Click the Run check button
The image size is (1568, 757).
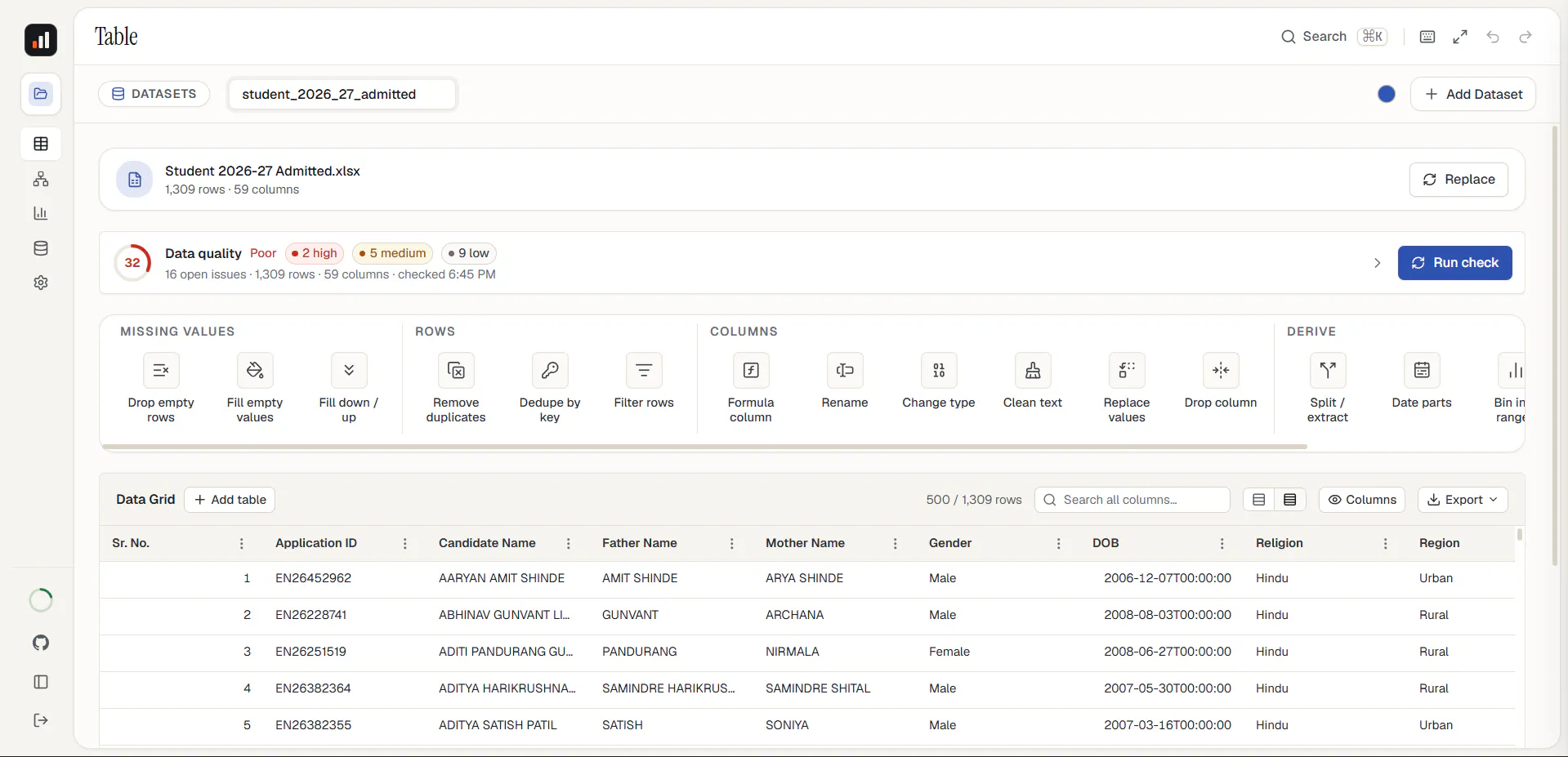tap(1454, 263)
